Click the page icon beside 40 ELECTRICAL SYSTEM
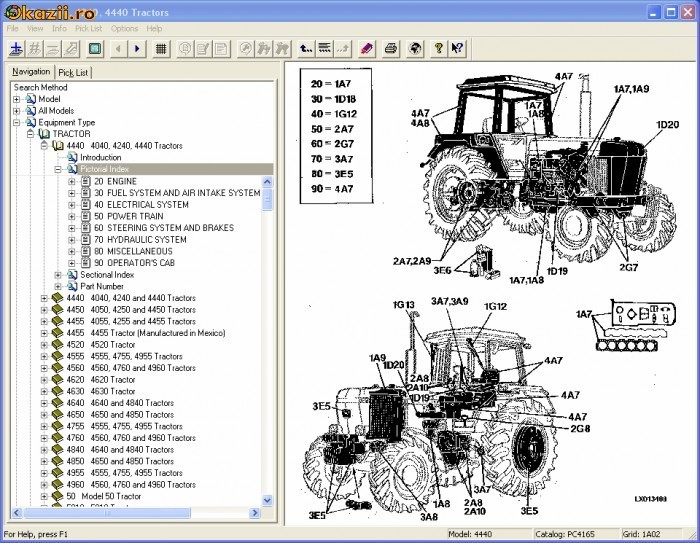Image resolution: width=700 pixels, height=543 pixels. pyautogui.click(x=86, y=205)
